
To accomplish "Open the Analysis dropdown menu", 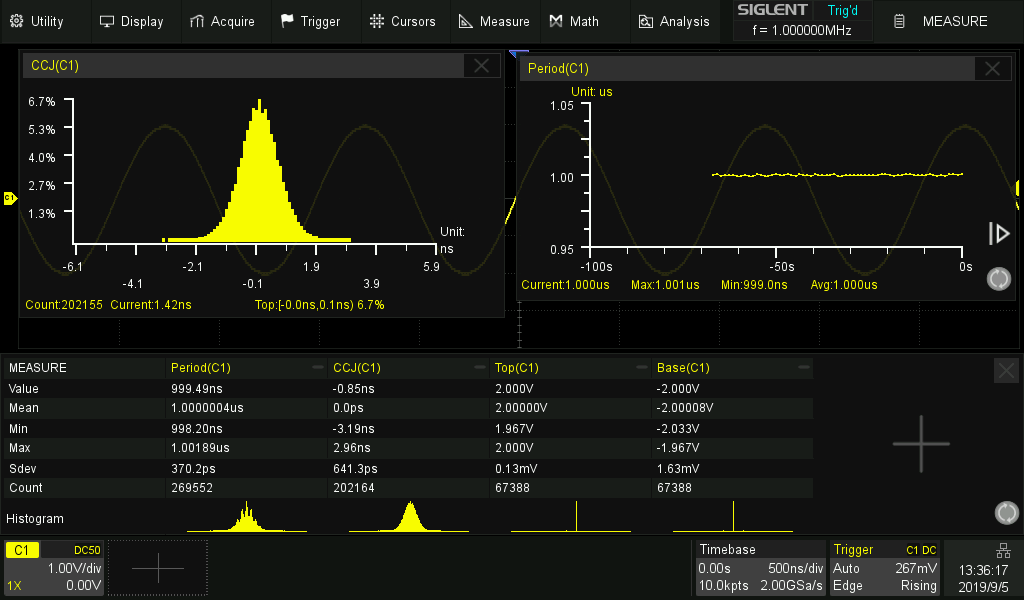I will tap(674, 21).
